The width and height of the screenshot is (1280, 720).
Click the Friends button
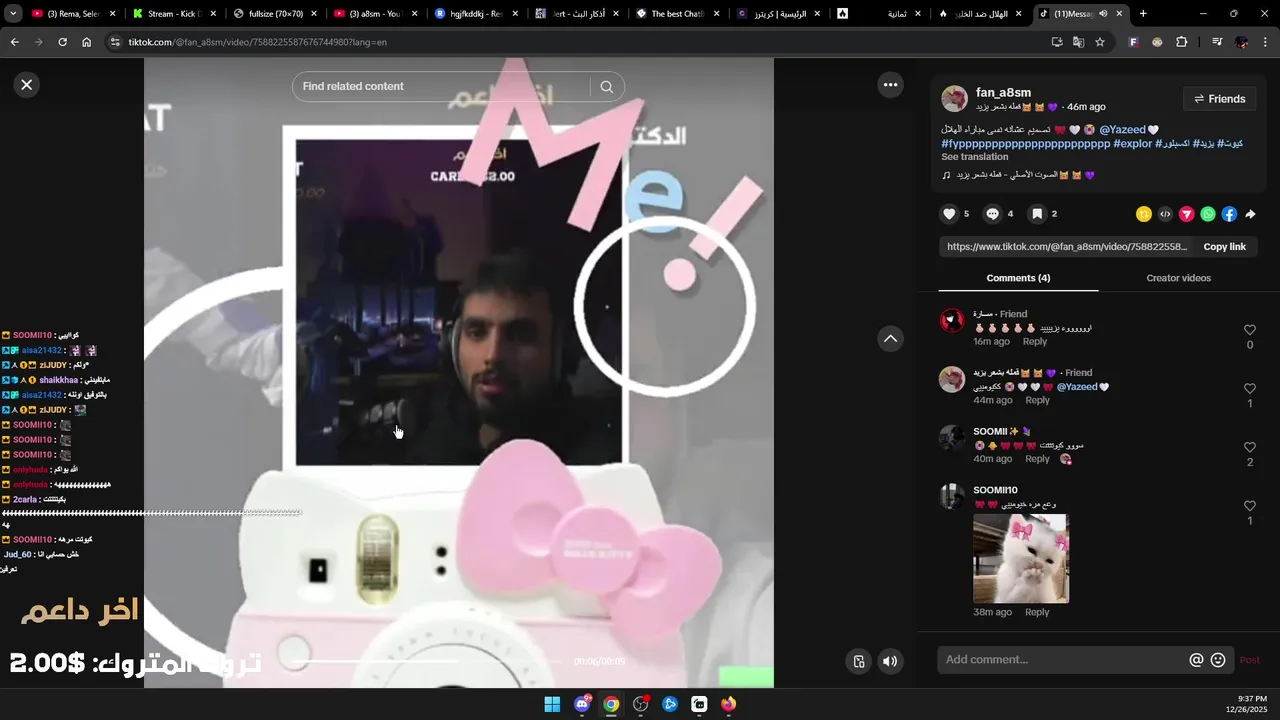(x=1219, y=99)
